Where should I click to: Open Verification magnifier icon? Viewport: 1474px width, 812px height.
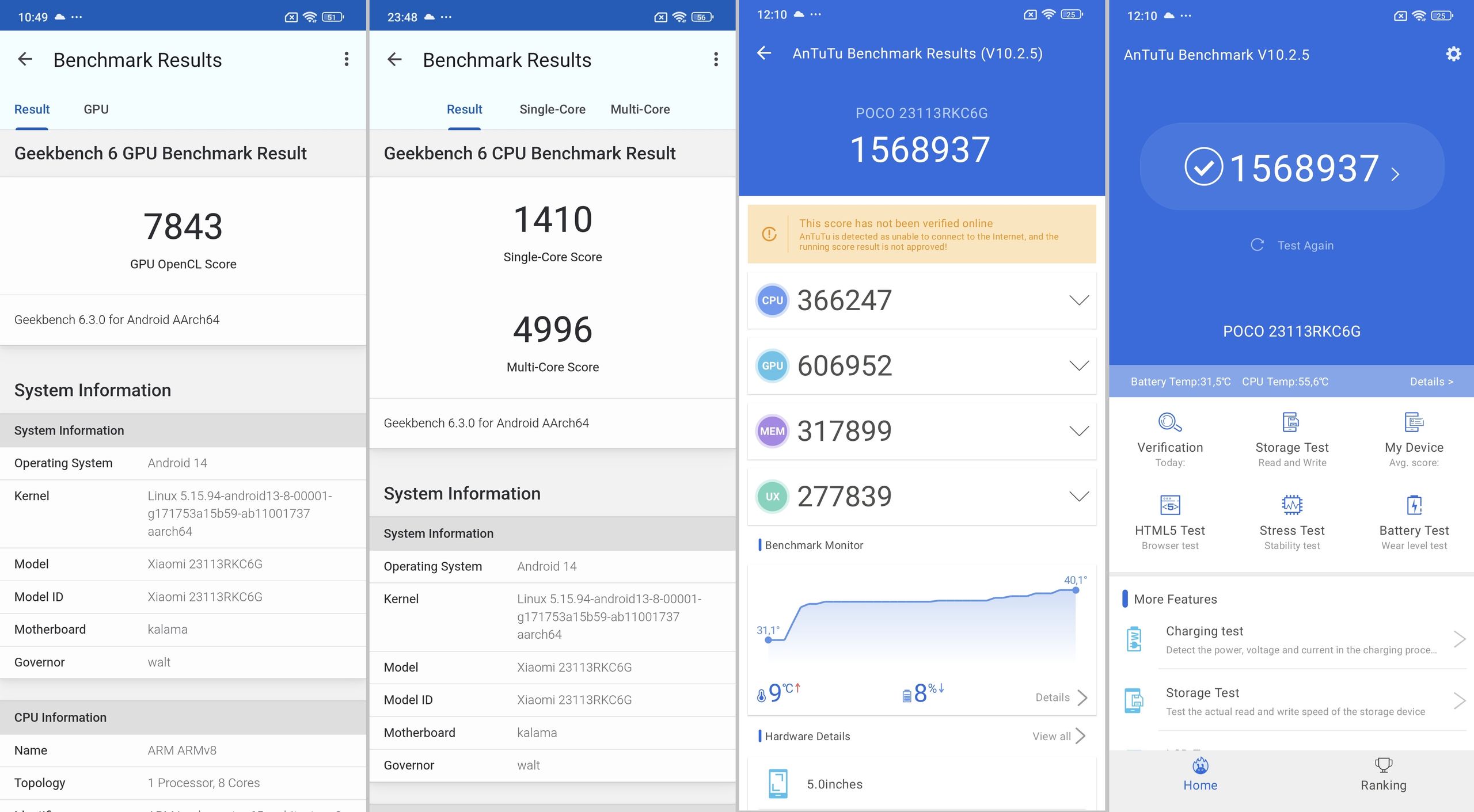[1170, 422]
